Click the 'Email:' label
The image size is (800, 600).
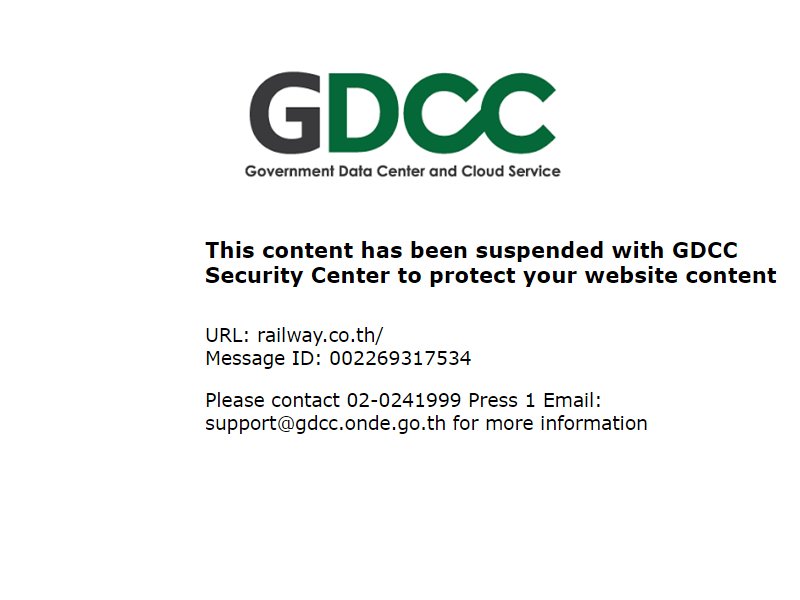click(x=572, y=401)
